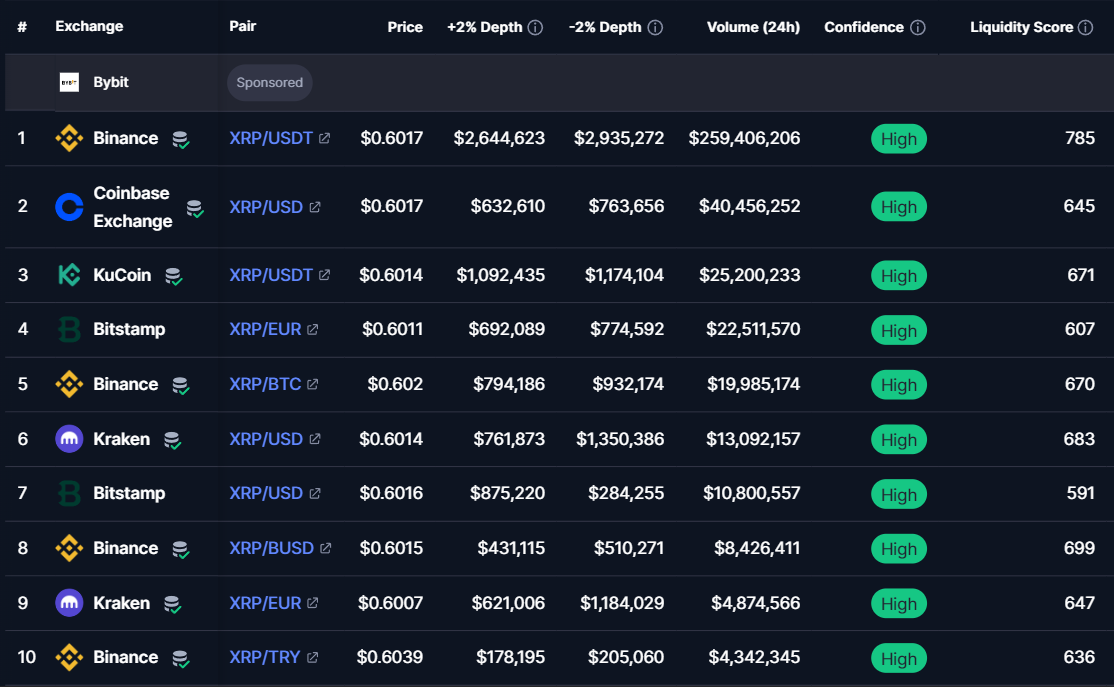The width and height of the screenshot is (1114, 687).
Task: Open the XRP/TRY pair link
Action: pos(264,657)
